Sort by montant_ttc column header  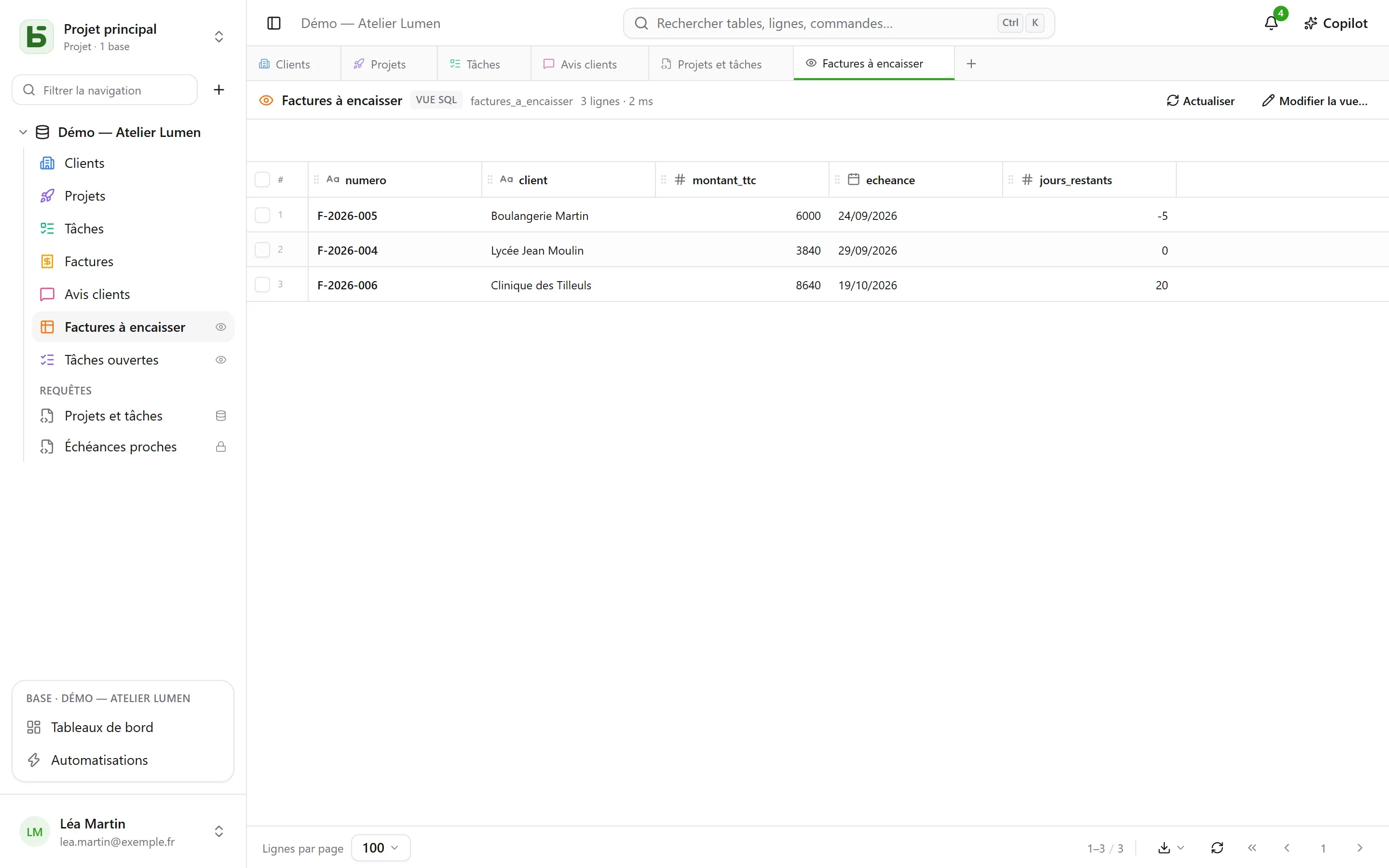point(742,180)
